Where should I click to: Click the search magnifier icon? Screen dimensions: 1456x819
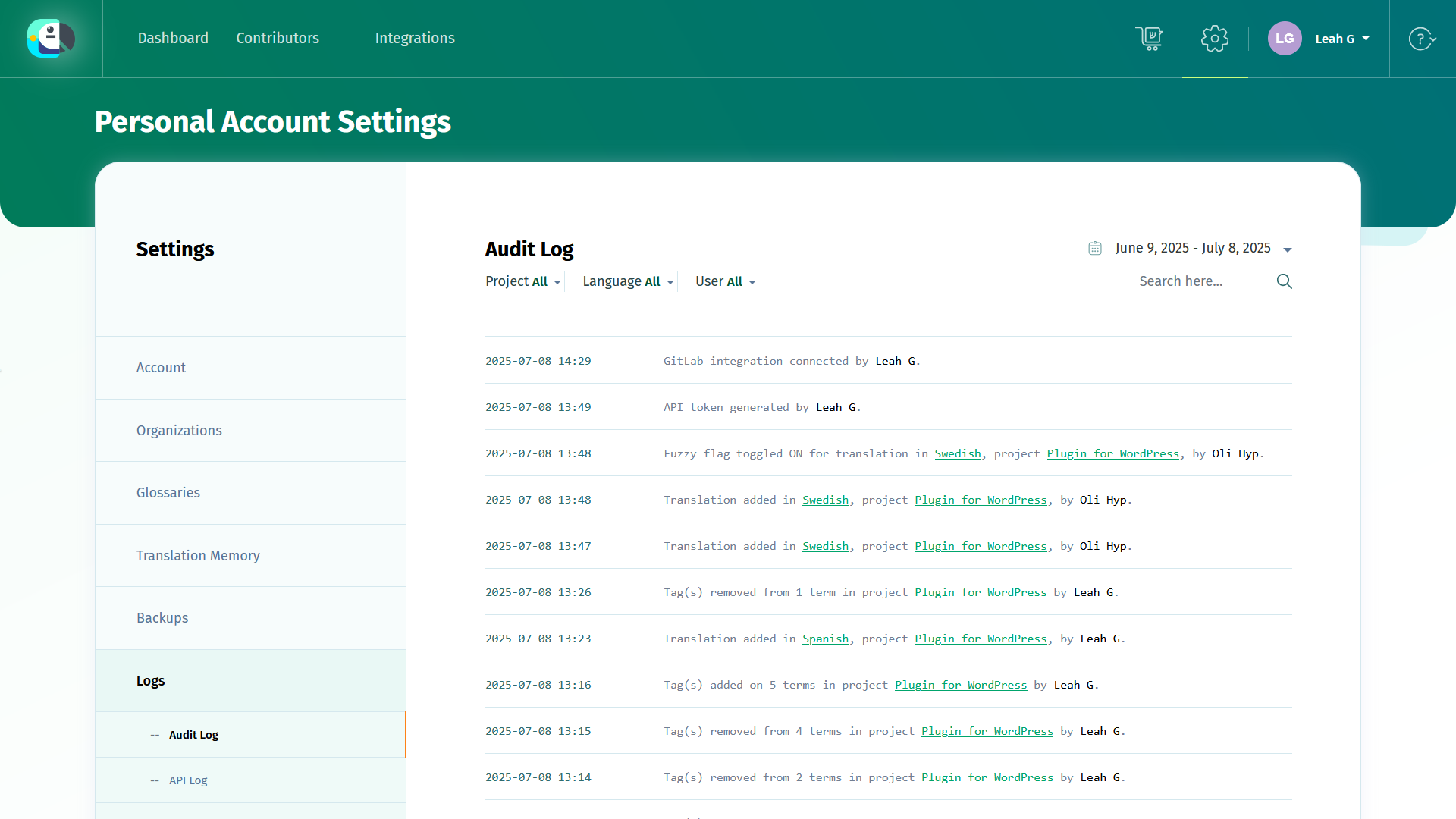click(1284, 281)
